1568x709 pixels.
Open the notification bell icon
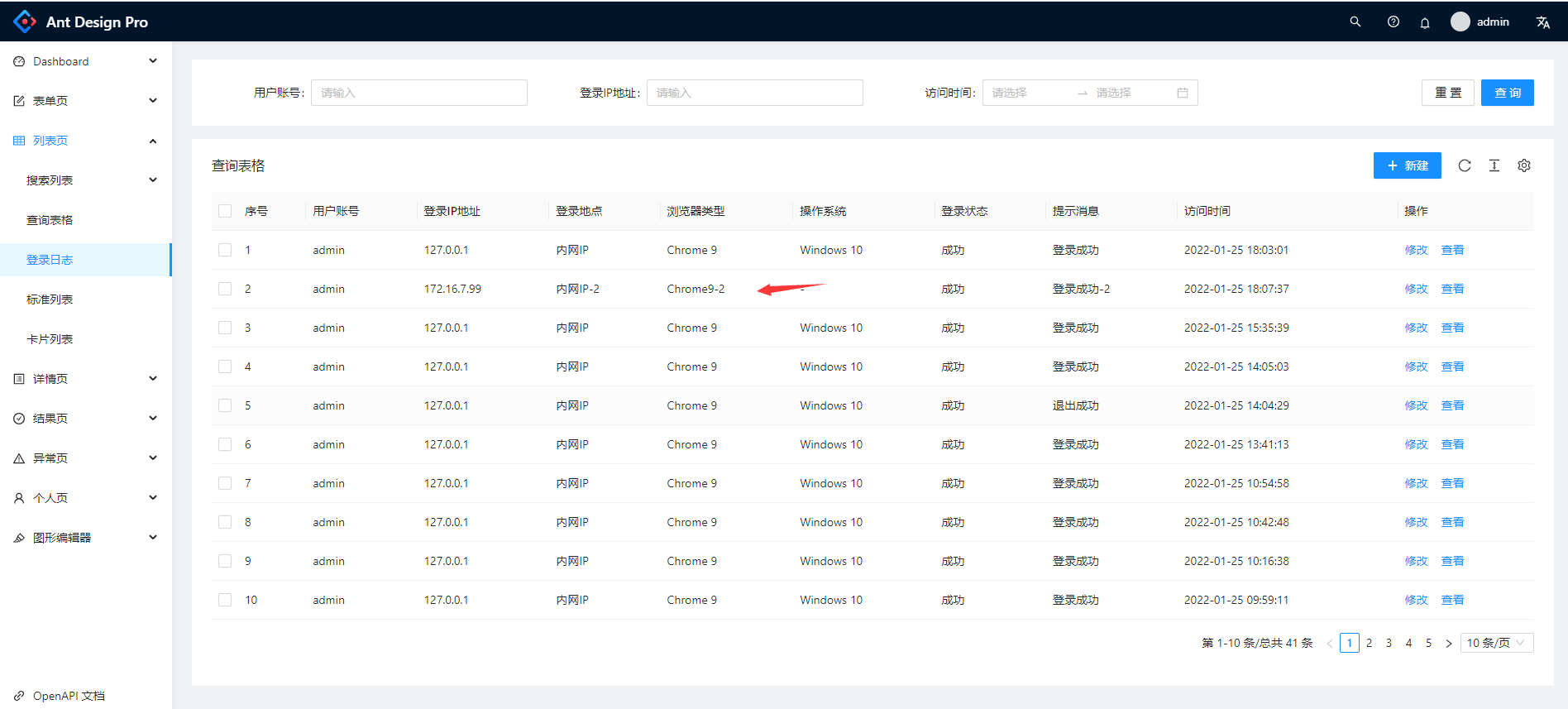coord(1425,22)
